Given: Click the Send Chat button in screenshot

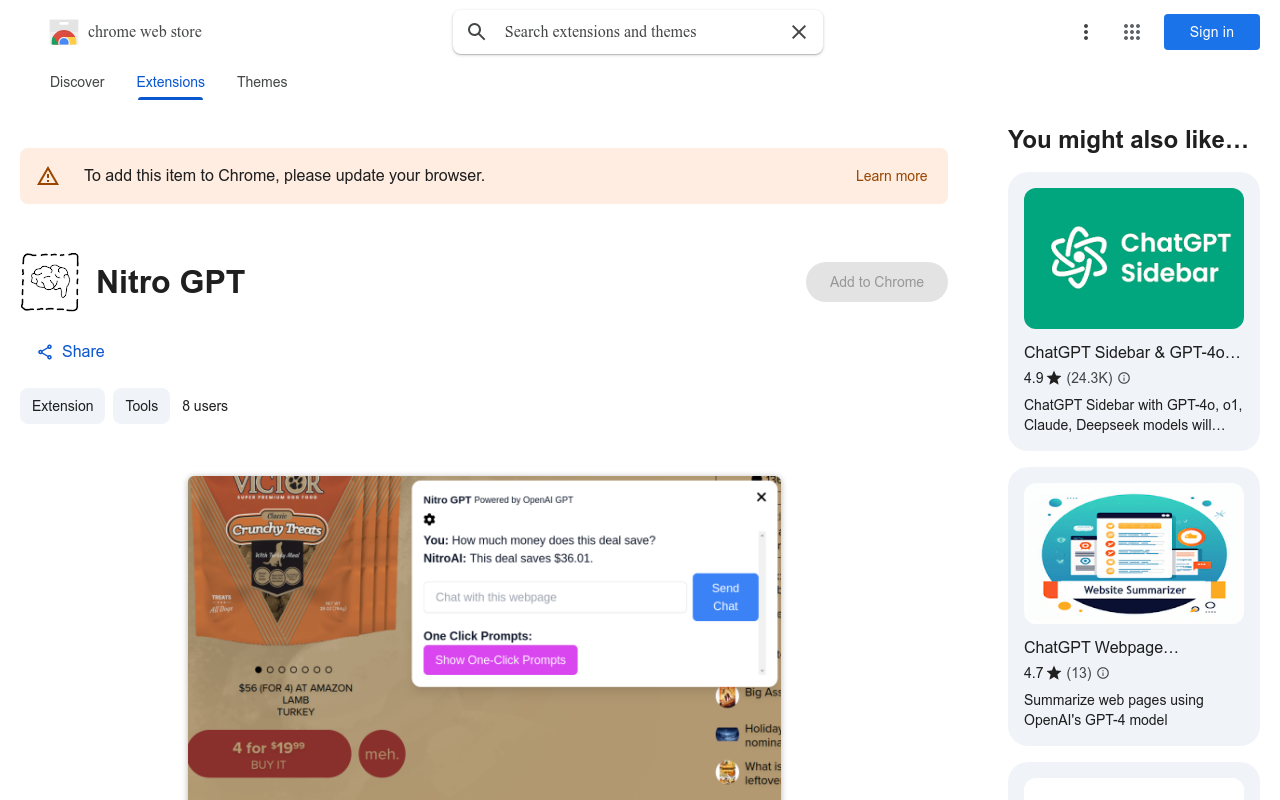Looking at the screenshot, I should (x=726, y=597).
